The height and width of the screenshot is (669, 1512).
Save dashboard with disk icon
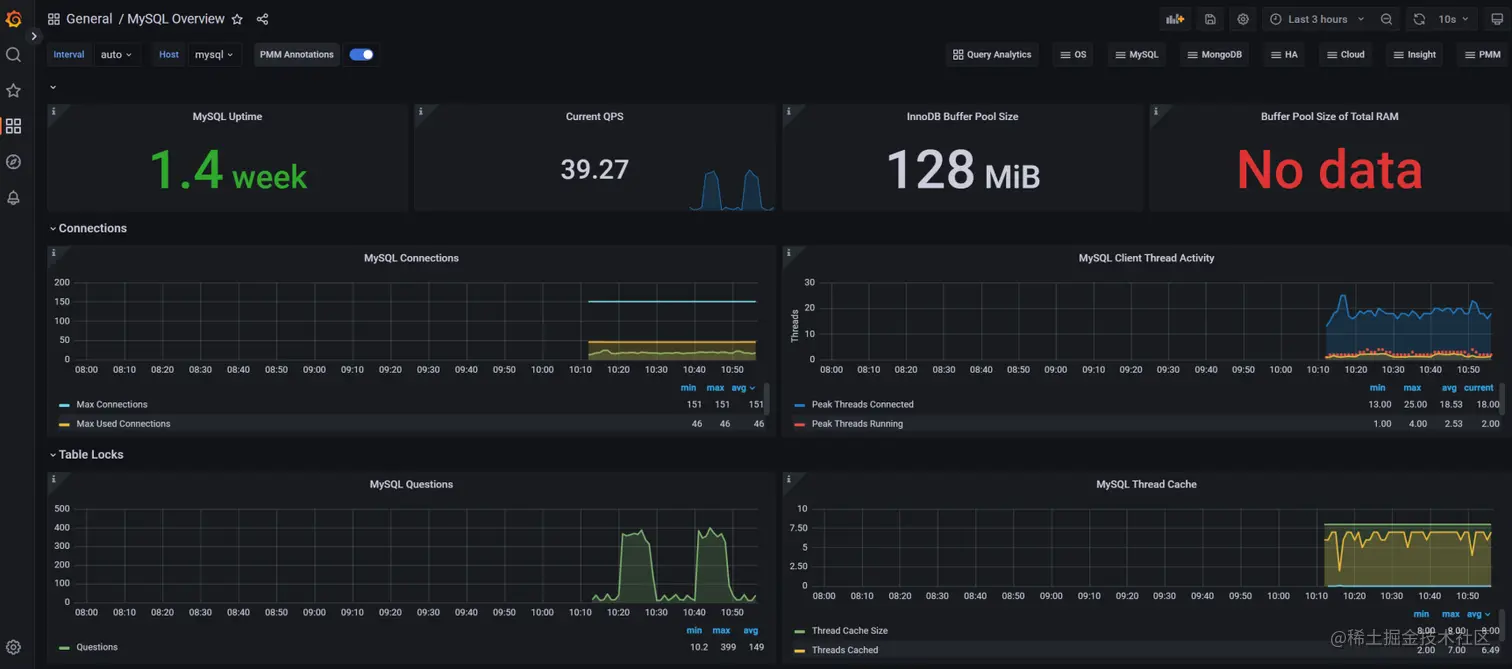click(1210, 19)
